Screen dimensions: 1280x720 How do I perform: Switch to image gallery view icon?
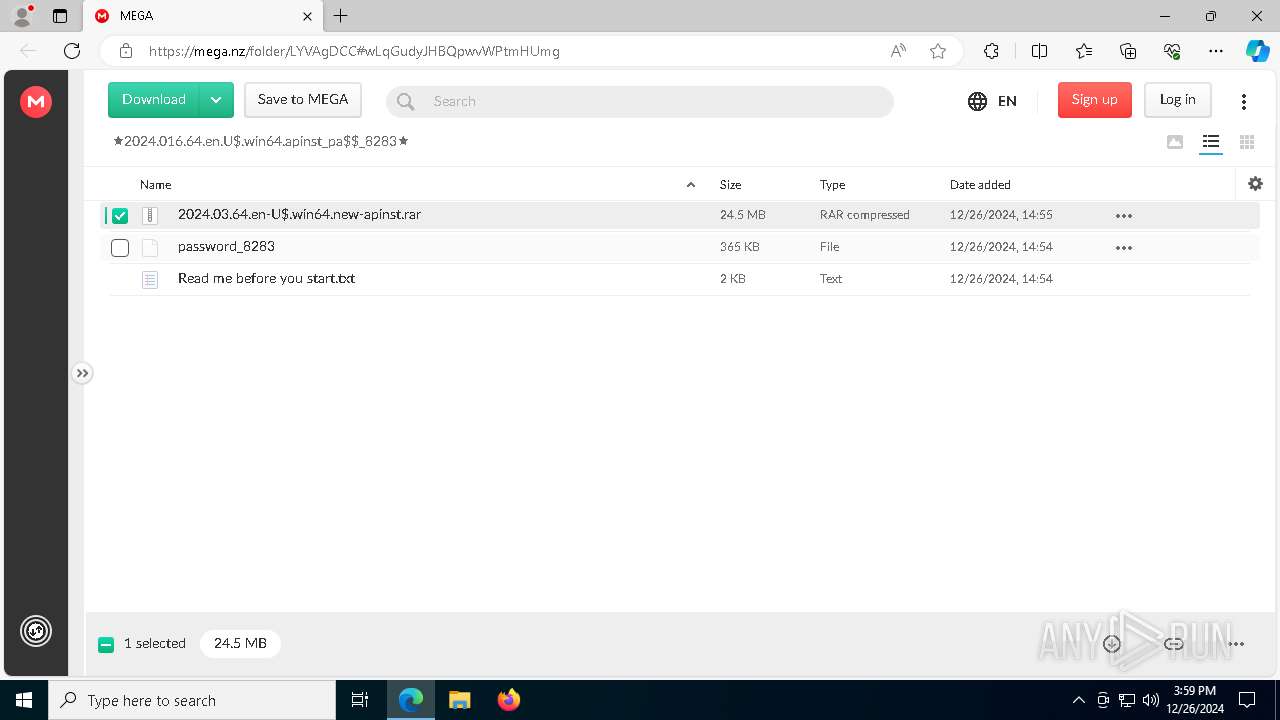[1175, 142]
